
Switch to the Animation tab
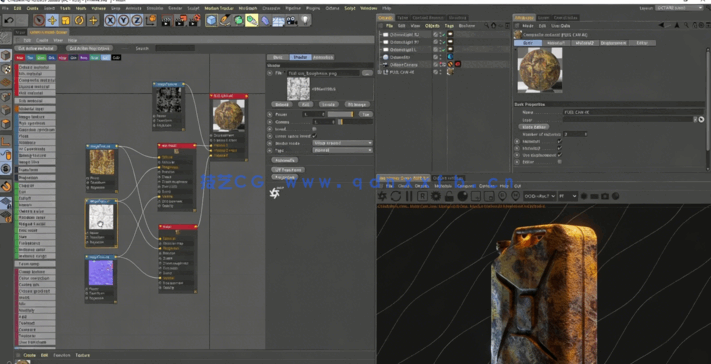[x=323, y=57]
